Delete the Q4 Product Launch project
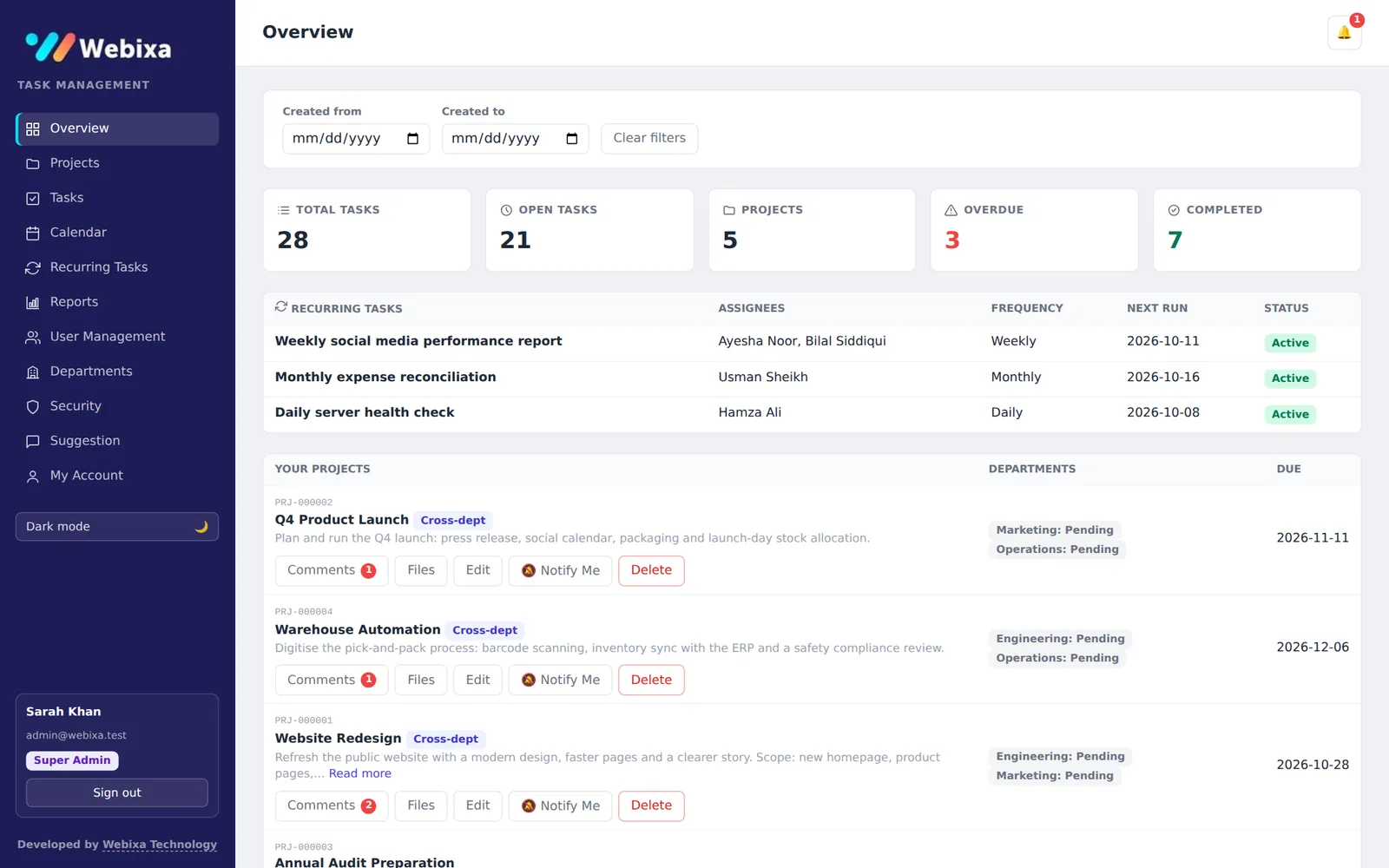 tap(651, 570)
